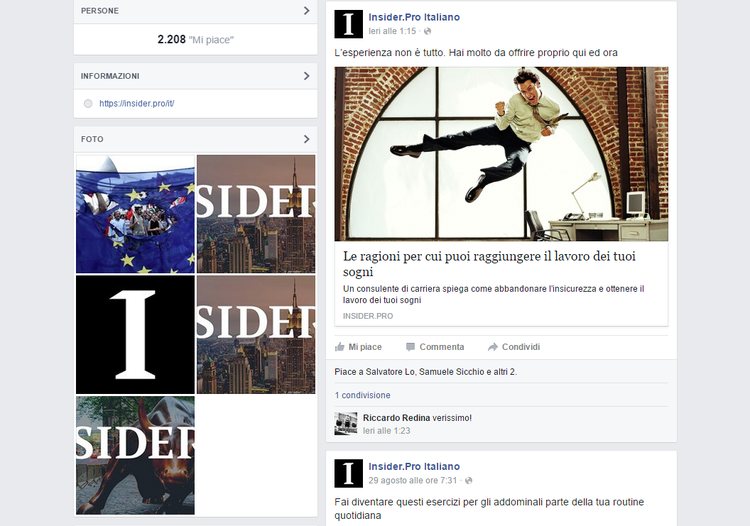
Task: Click the FOTO section header
Action: tap(195, 139)
